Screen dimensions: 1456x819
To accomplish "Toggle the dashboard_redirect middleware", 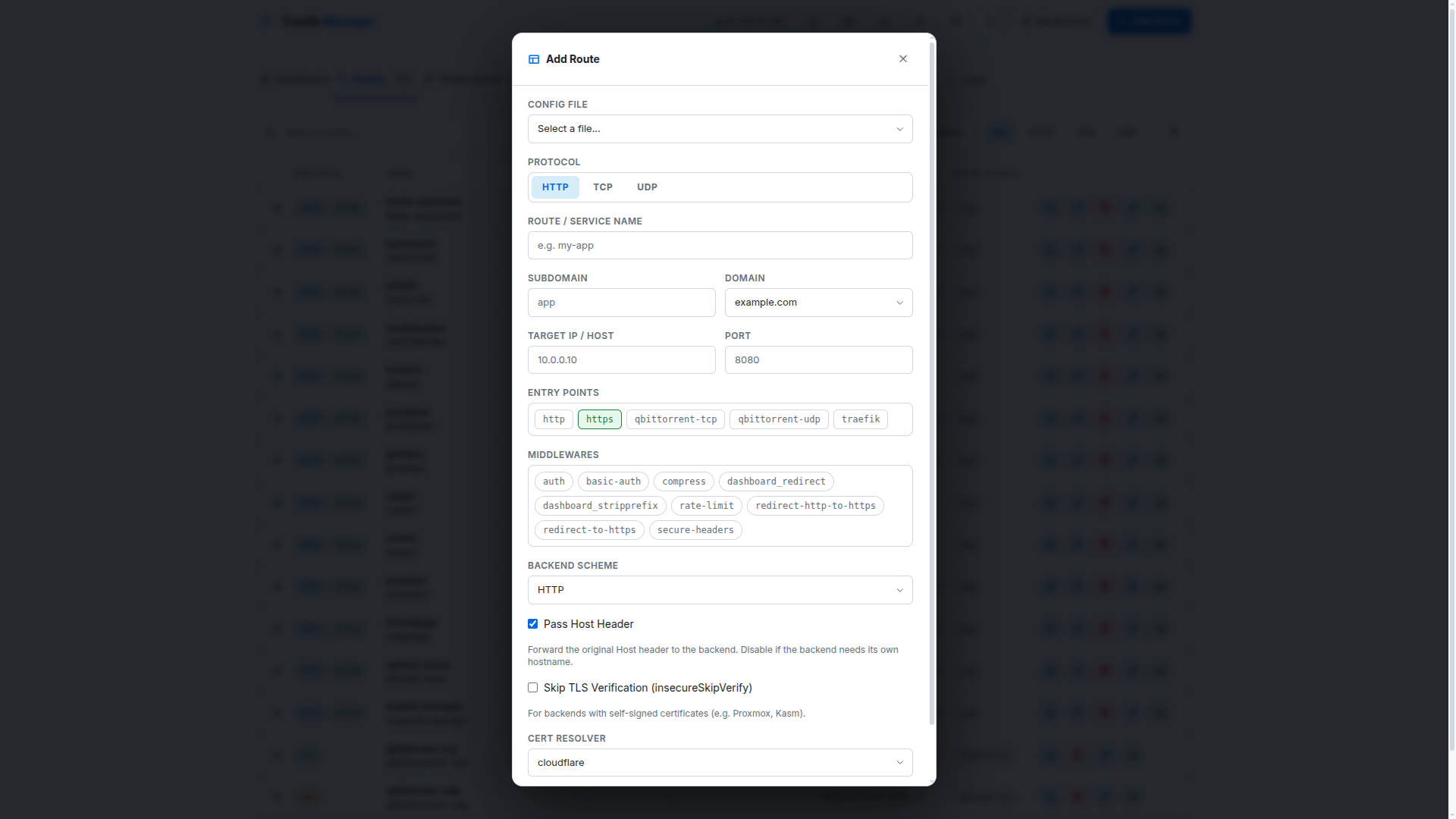I will [776, 482].
